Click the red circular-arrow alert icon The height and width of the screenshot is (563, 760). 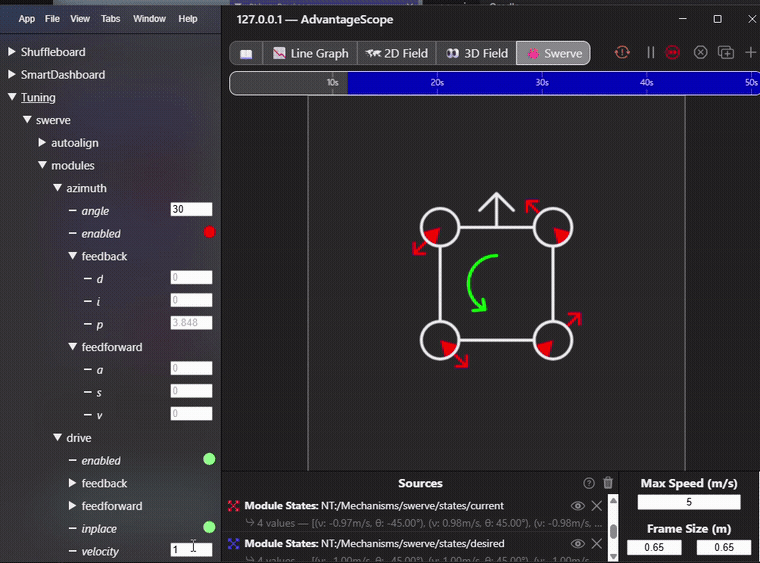(x=622, y=52)
